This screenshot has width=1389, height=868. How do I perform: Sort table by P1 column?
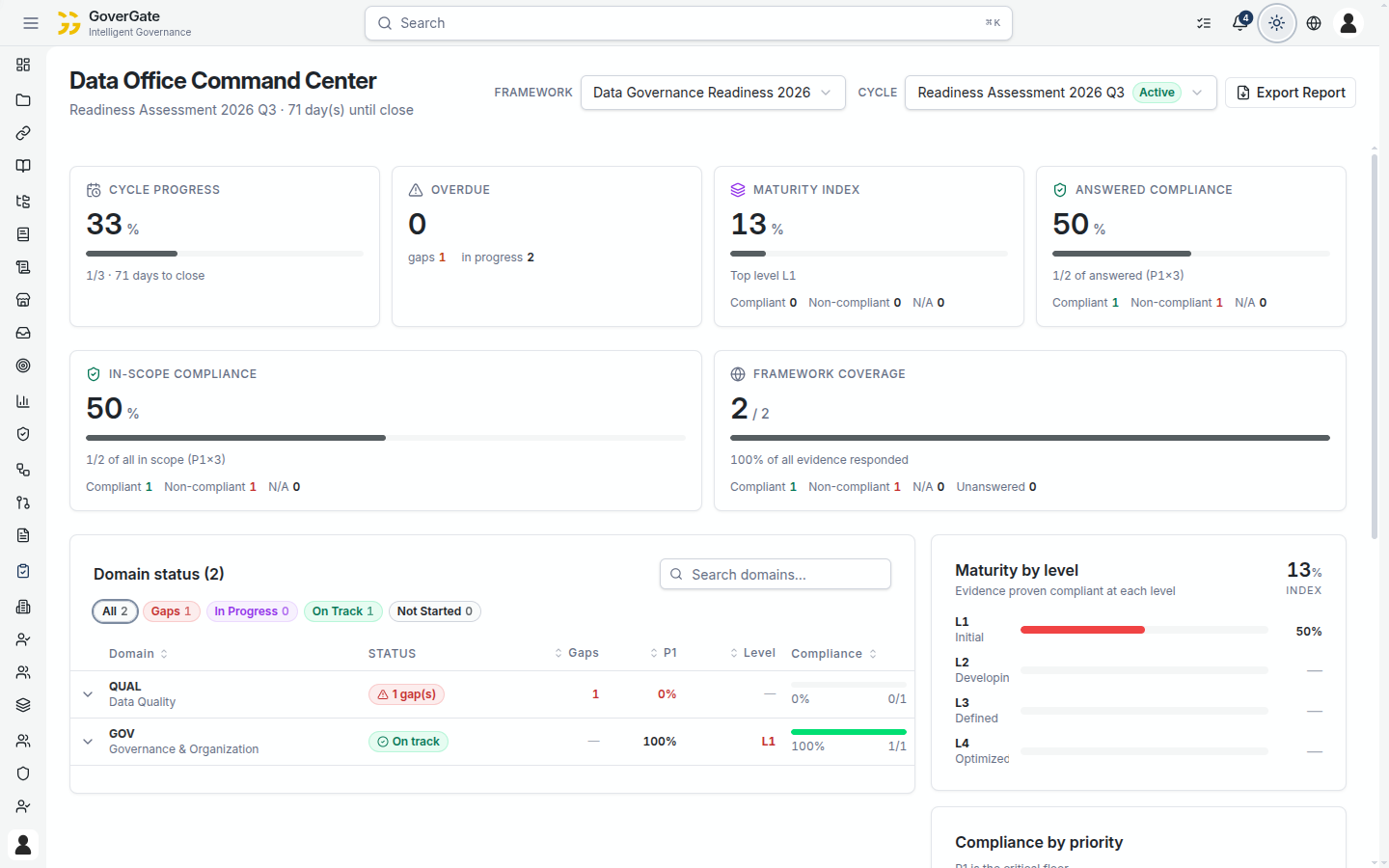(x=664, y=653)
